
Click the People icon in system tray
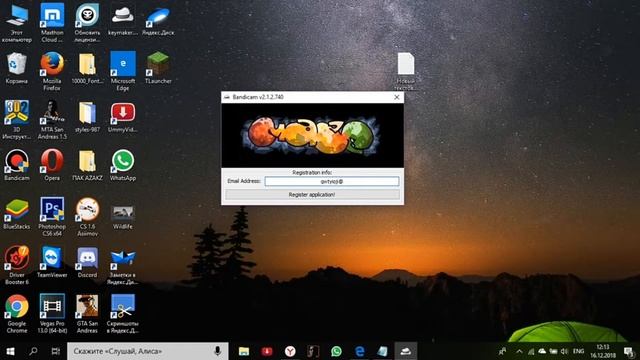coord(502,351)
